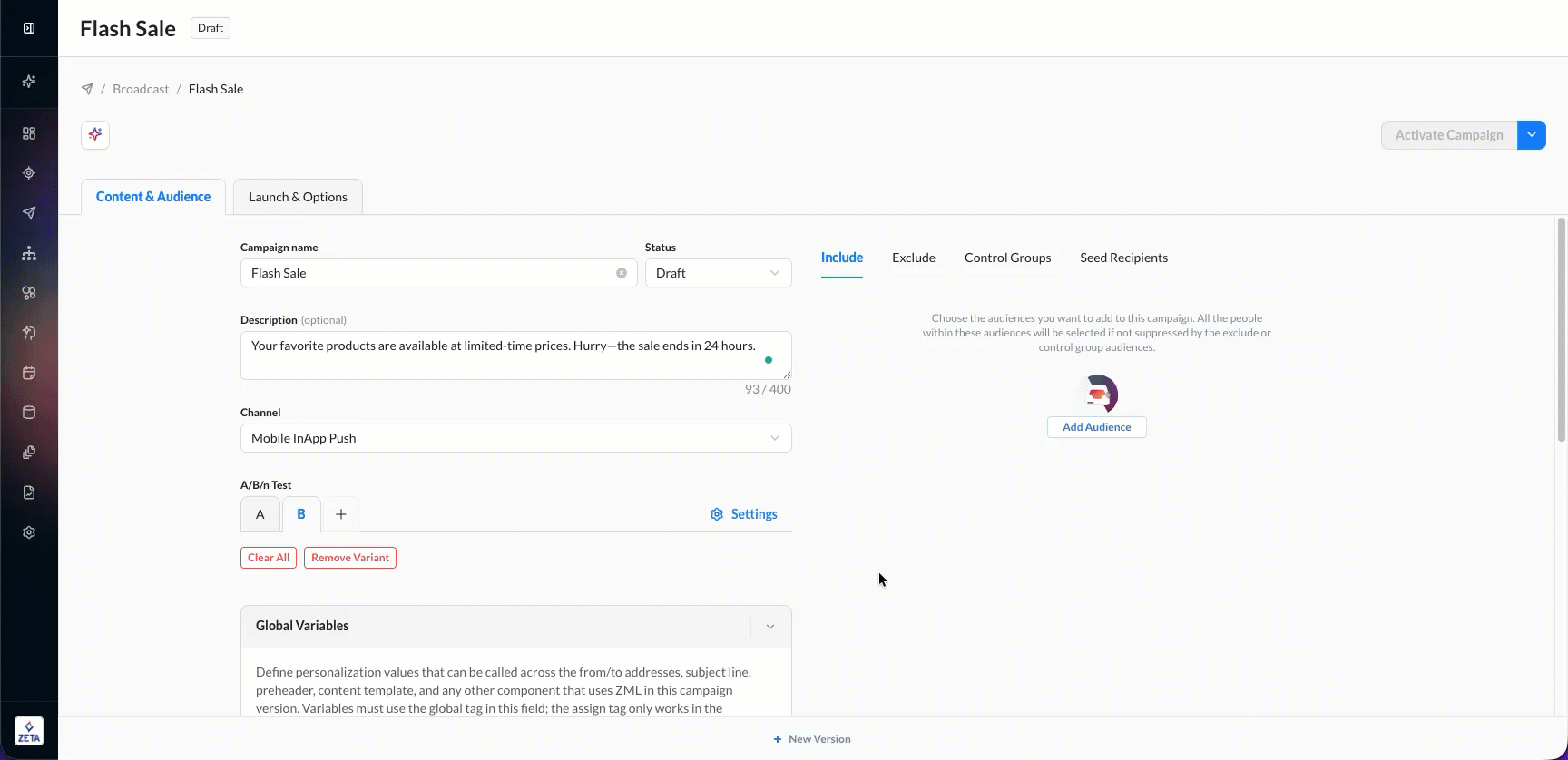Toggle the sidebar collapse icon
The height and width of the screenshot is (760, 1568).
(29, 28)
